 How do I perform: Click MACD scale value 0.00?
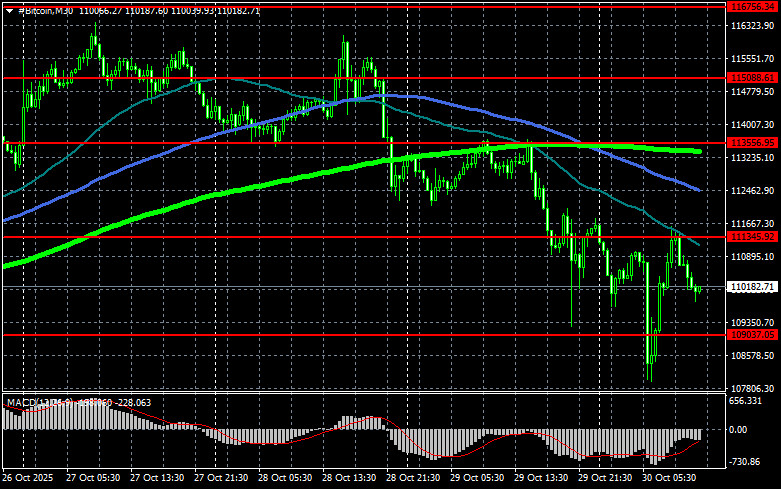coord(738,429)
